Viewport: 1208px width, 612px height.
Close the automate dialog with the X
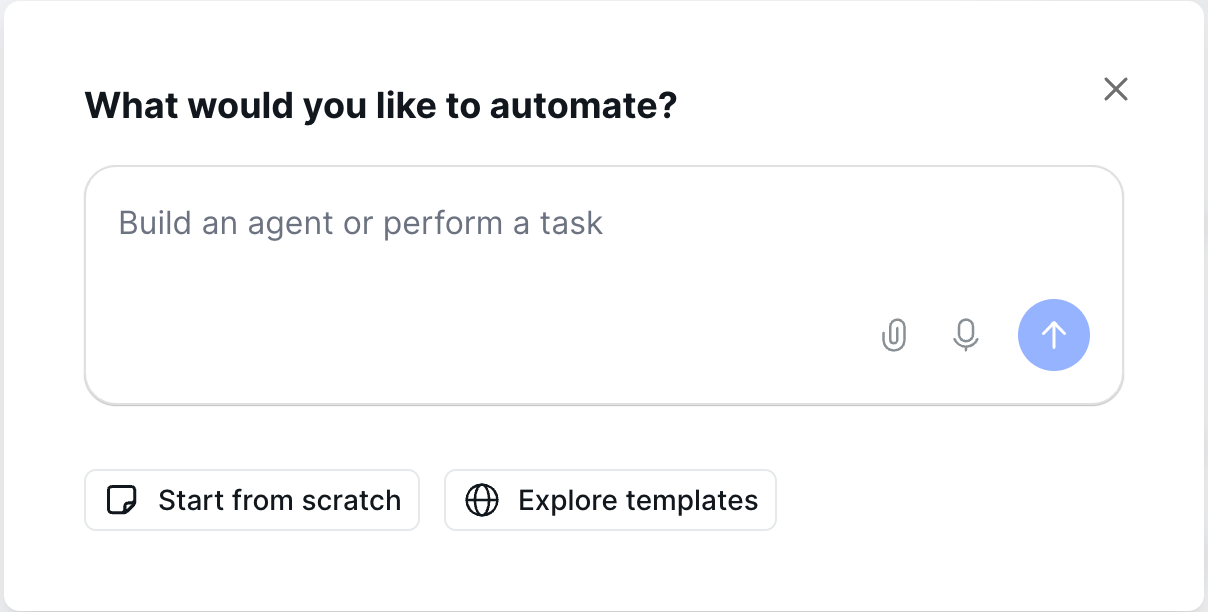pyautogui.click(x=1115, y=89)
